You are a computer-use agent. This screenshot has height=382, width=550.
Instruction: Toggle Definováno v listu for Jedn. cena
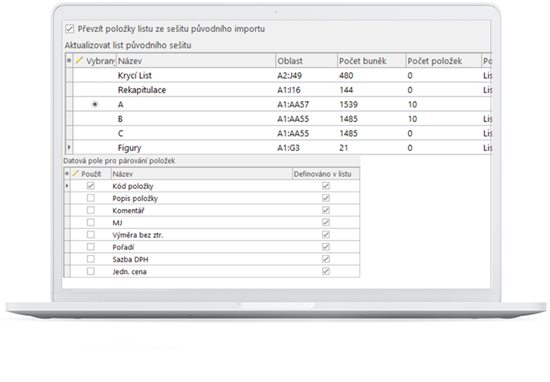[326, 271]
